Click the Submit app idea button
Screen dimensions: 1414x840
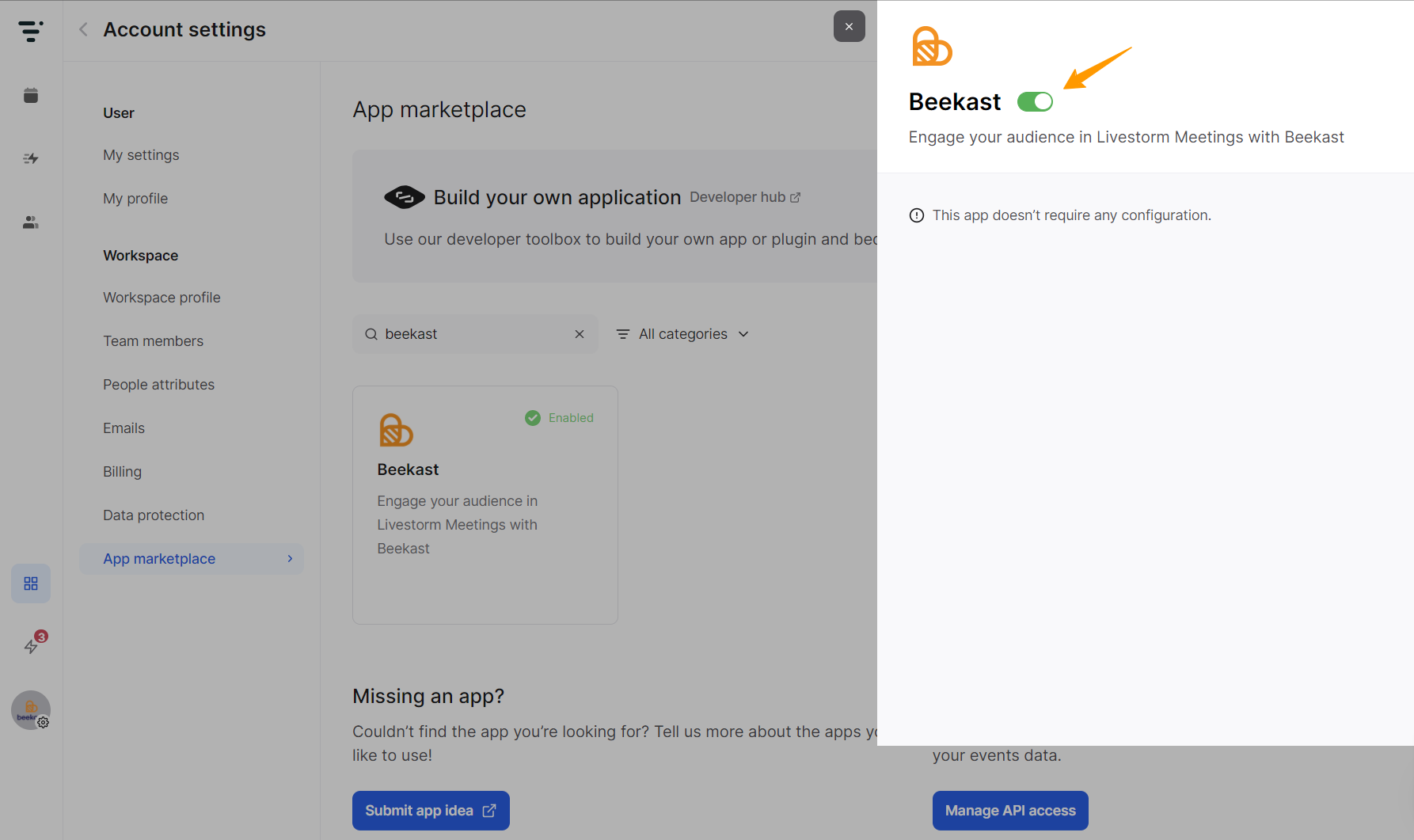[x=431, y=811]
